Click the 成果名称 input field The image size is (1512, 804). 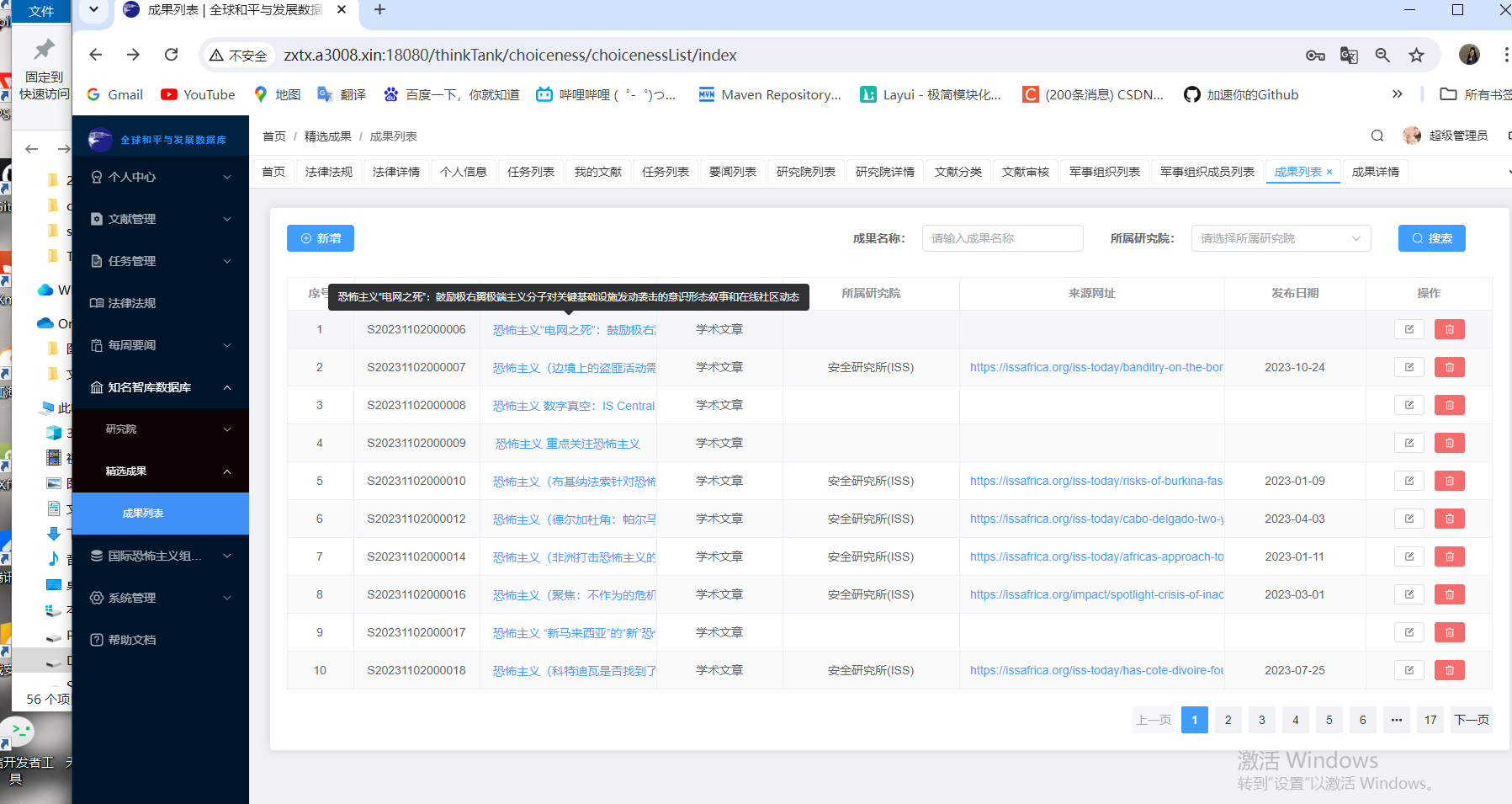(1003, 238)
